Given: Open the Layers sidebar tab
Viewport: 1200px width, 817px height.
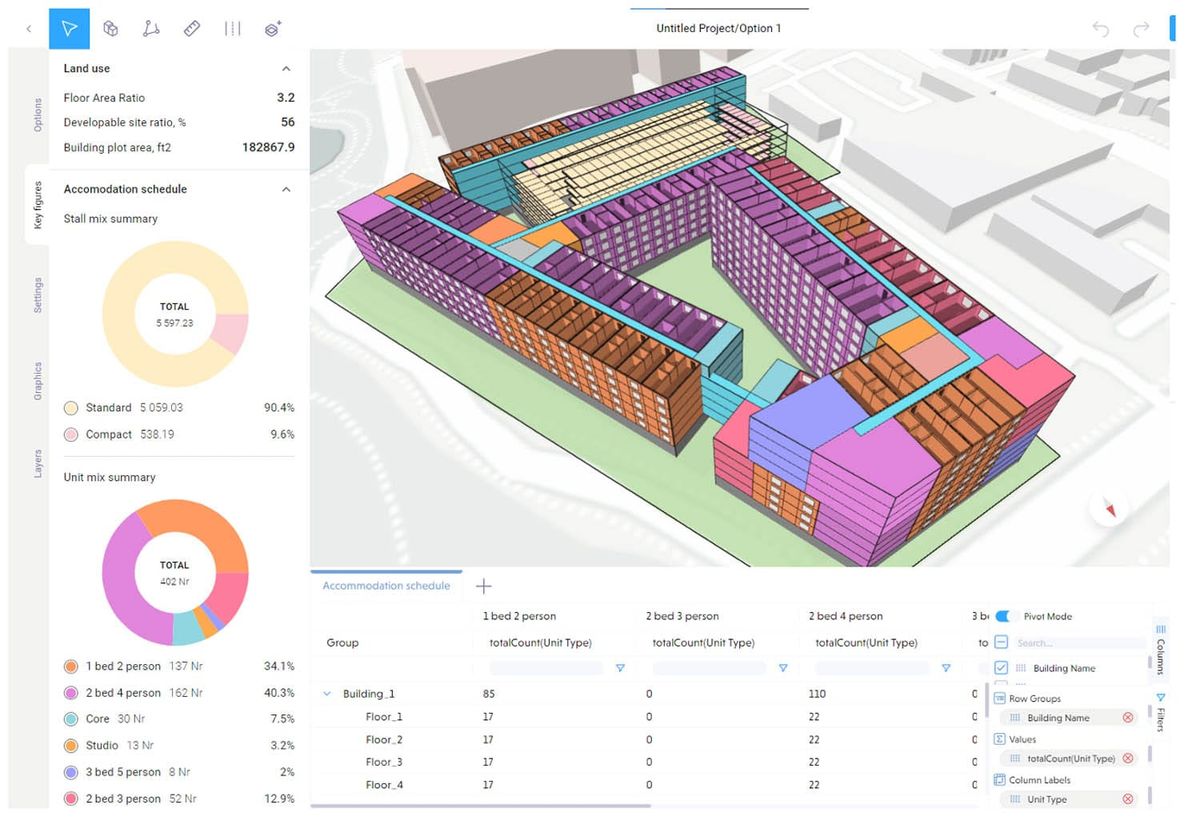Looking at the screenshot, I should [x=36, y=462].
